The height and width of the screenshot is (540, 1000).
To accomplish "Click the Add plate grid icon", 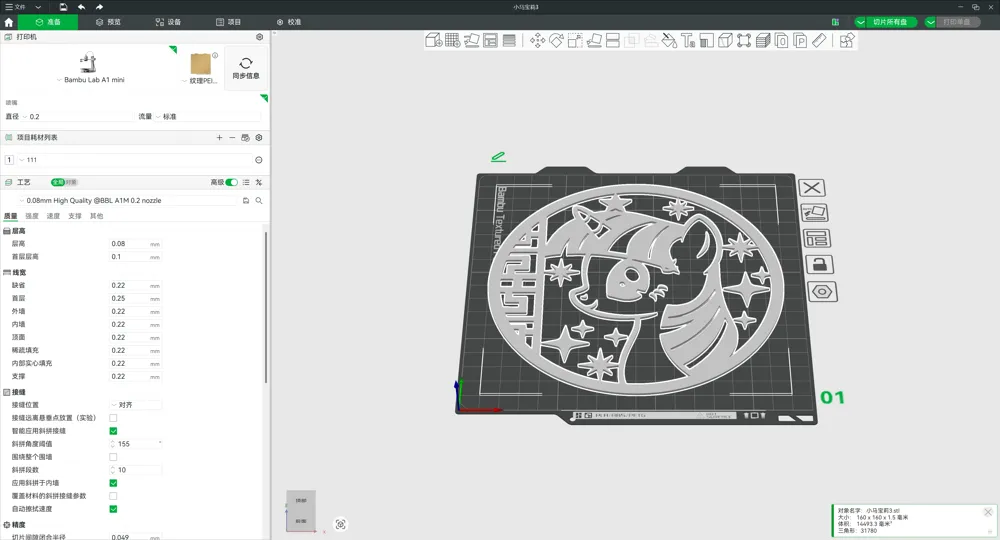I will [453, 41].
